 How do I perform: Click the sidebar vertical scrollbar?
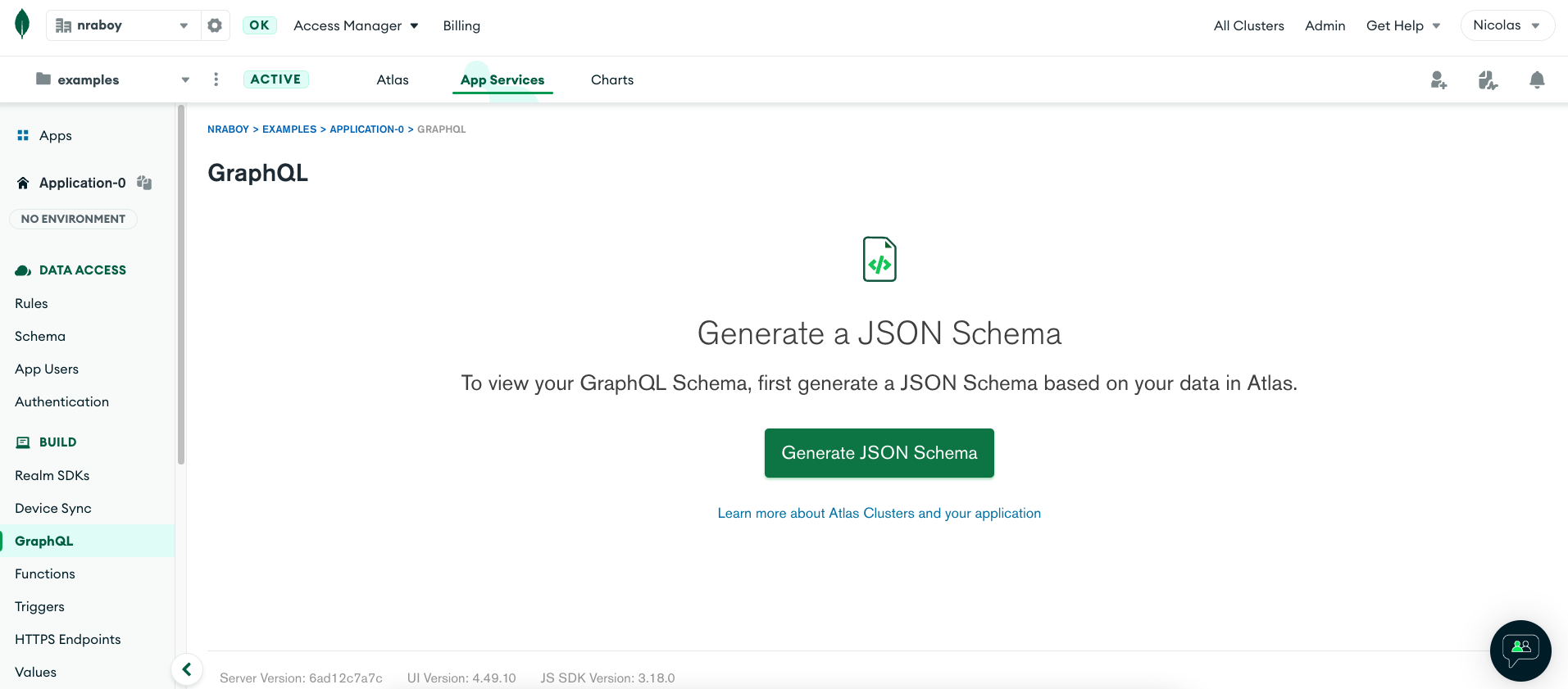point(180,284)
